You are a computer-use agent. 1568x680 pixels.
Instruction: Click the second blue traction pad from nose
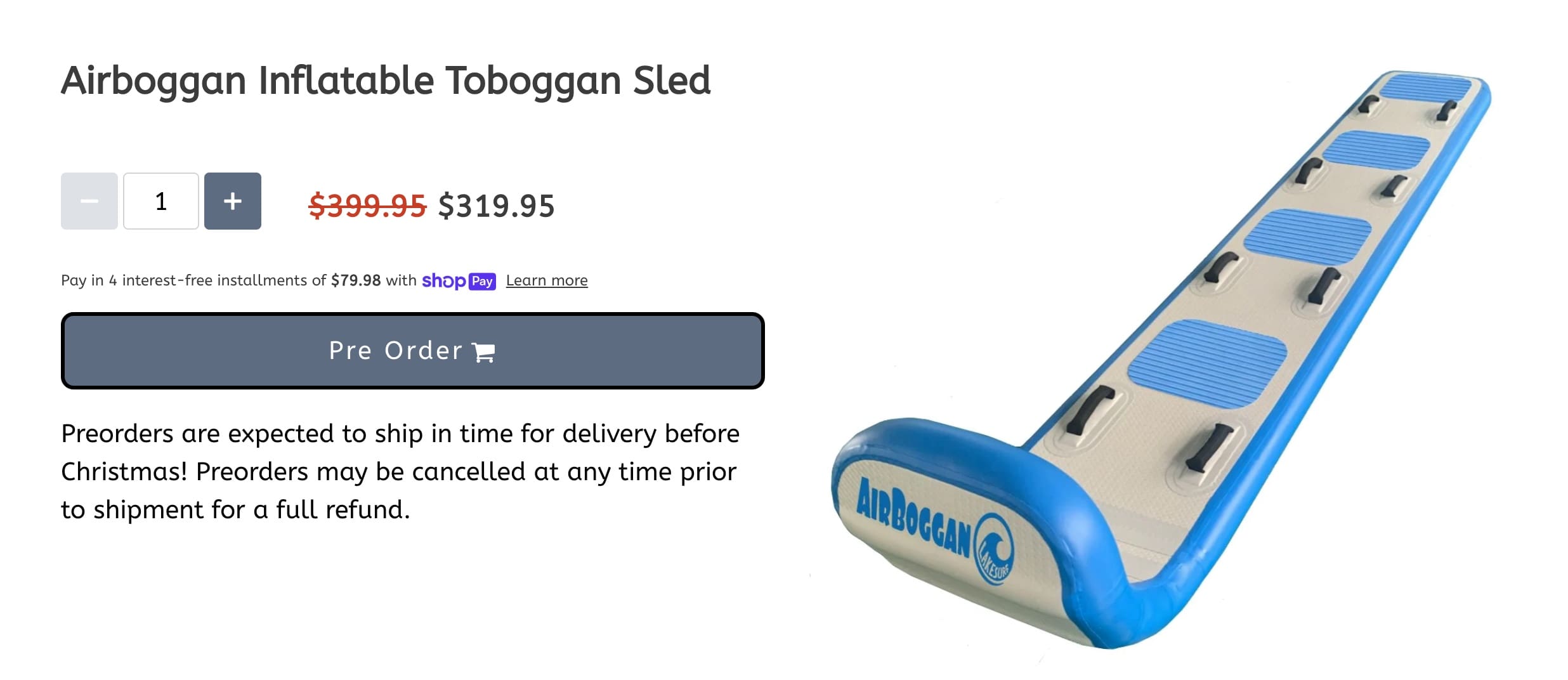coord(1307,237)
